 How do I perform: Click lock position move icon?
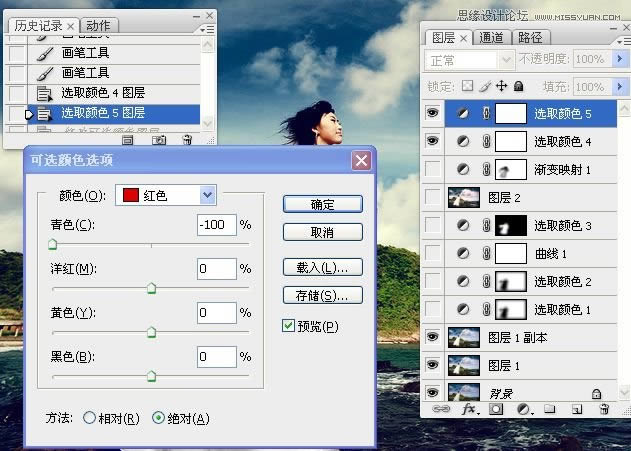502,87
